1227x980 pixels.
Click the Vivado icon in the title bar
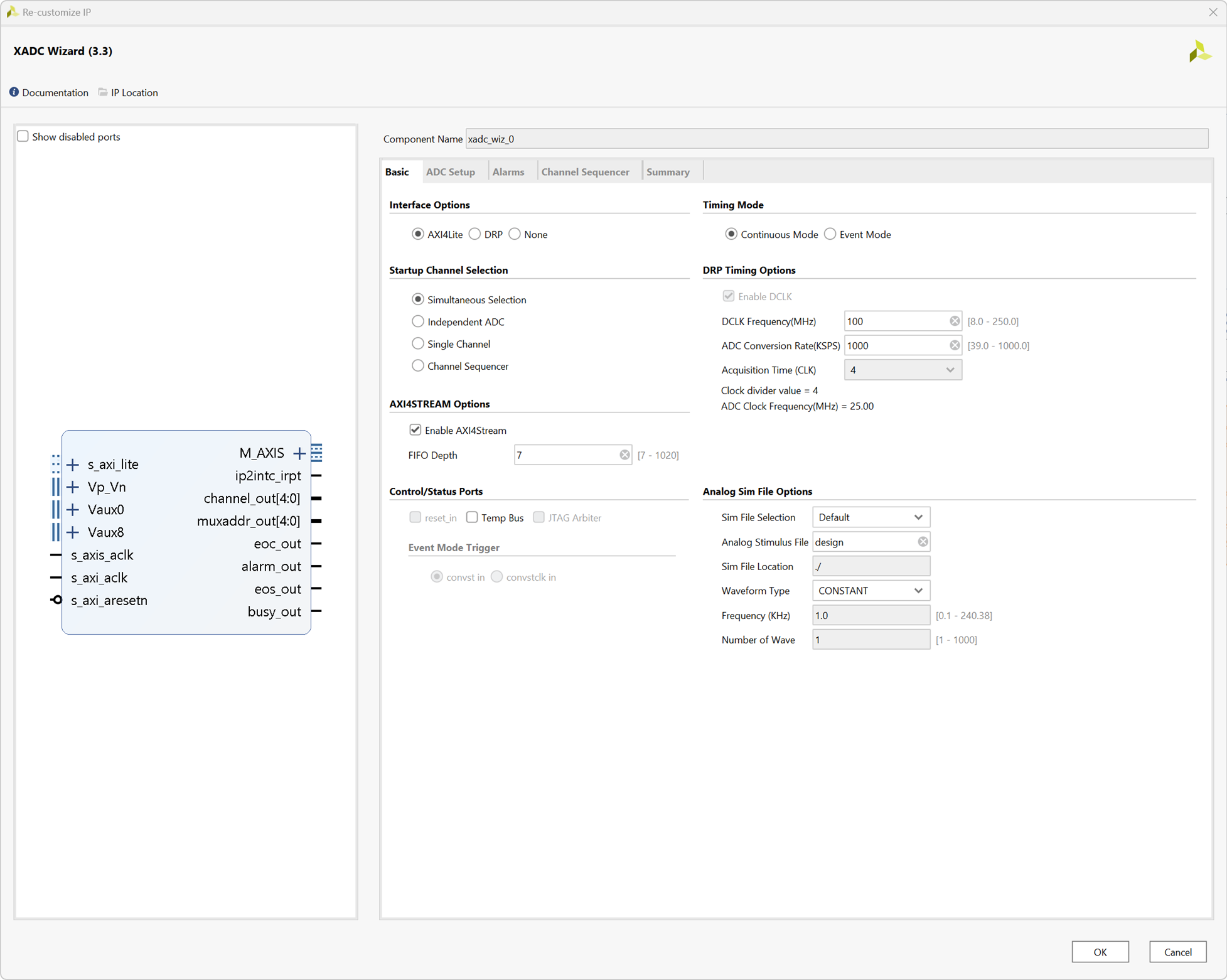pos(12,12)
